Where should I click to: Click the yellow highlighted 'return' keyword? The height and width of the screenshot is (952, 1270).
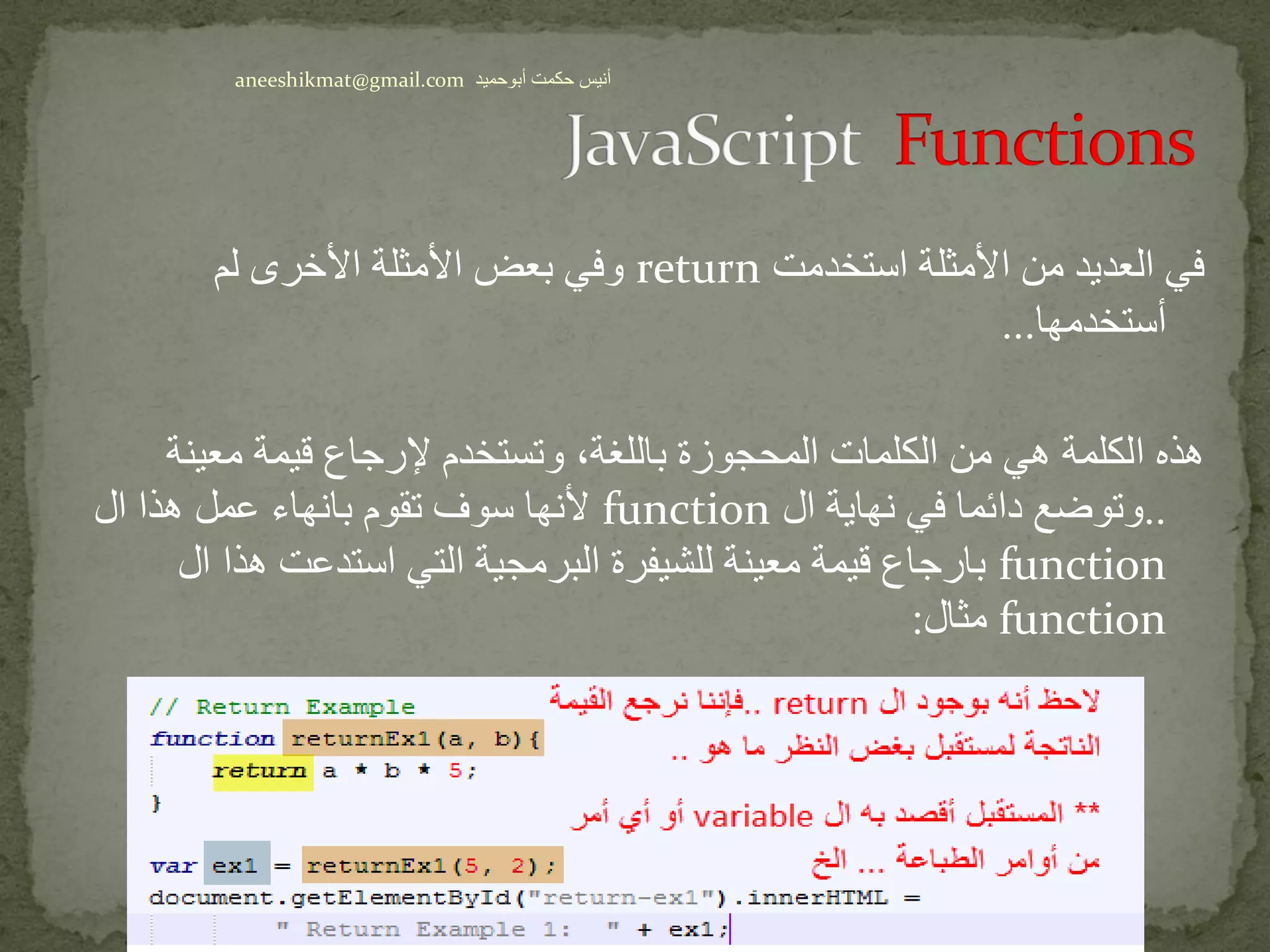point(263,771)
